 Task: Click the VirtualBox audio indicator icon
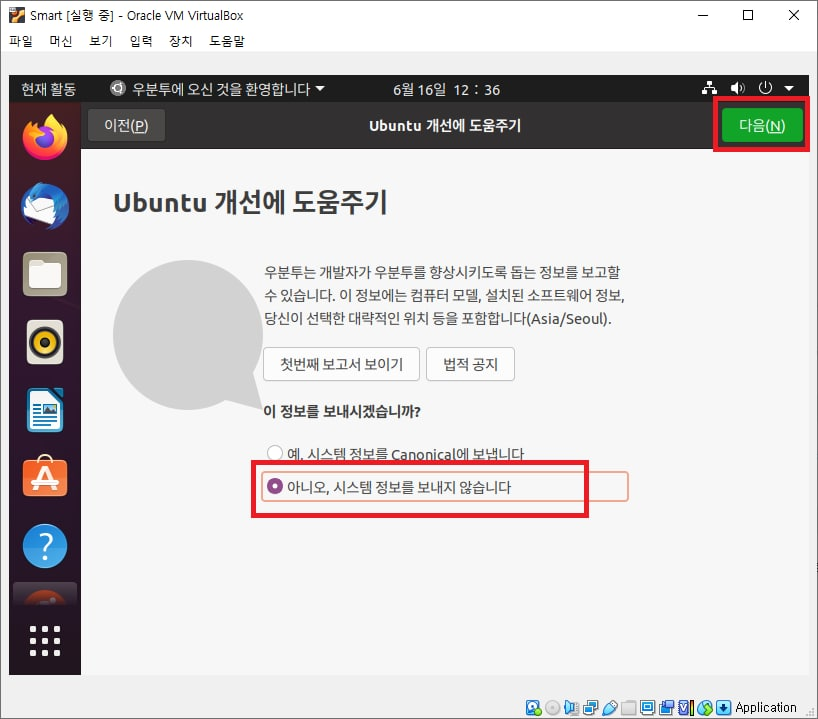pyautogui.click(x=572, y=708)
